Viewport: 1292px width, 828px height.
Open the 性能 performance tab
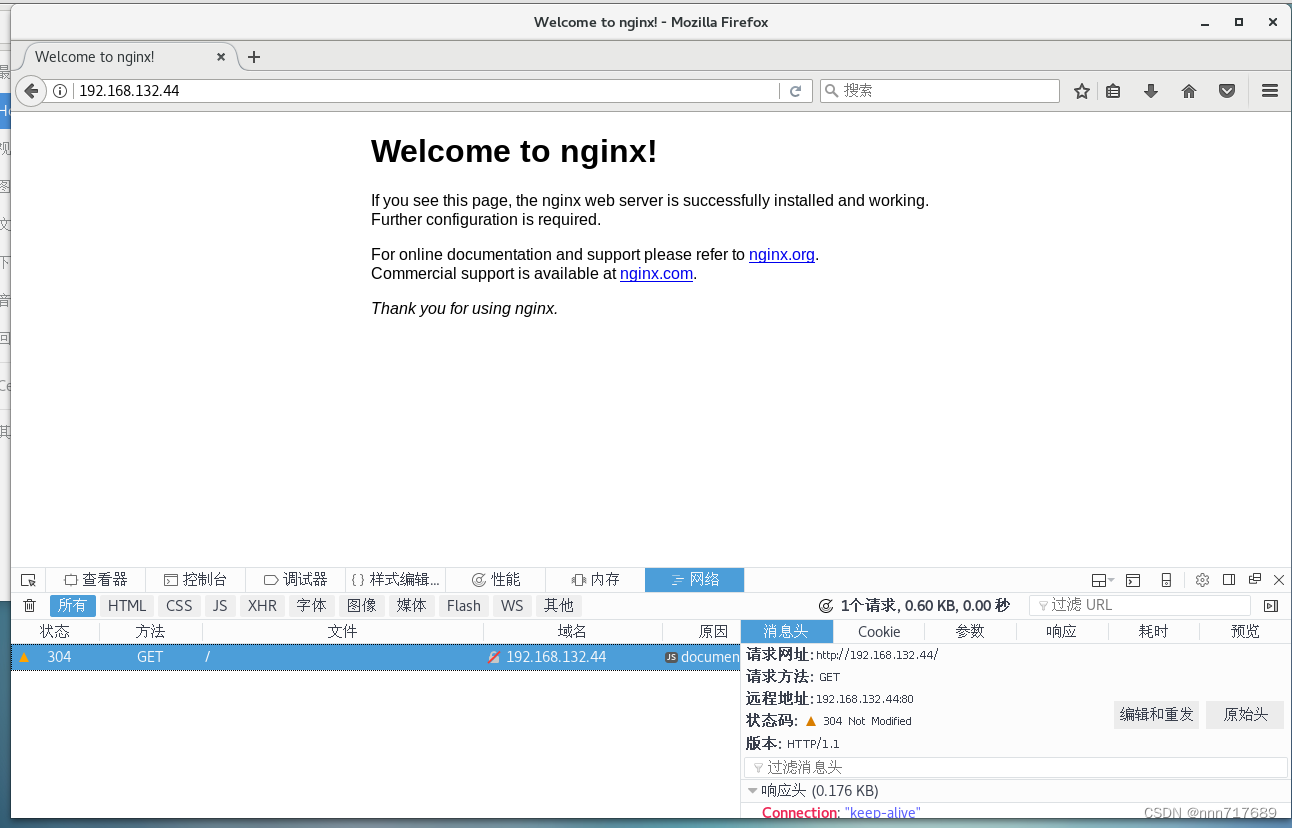click(x=496, y=580)
